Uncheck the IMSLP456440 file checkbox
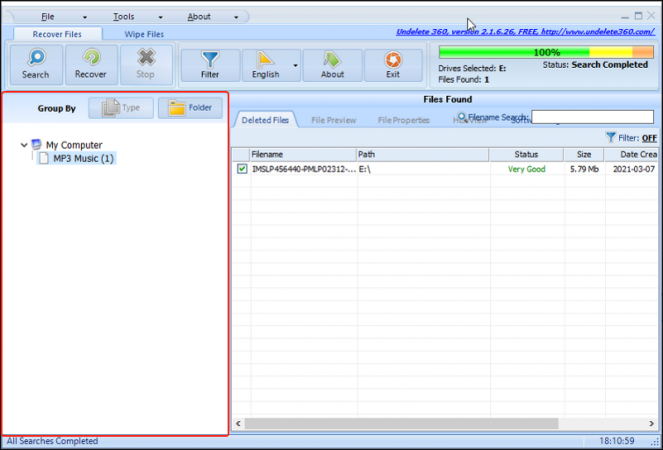Screen dimensions: 663x450 coord(242,170)
